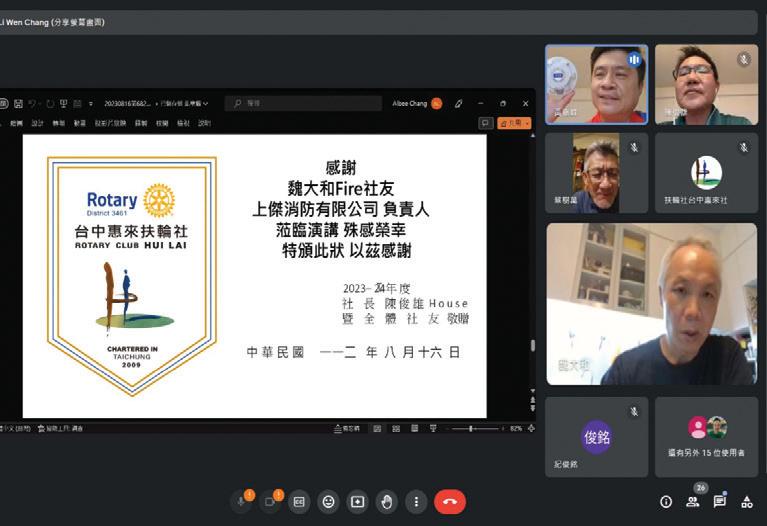Select top-right participant video with glasses
The image size is (767, 526).
(x=706, y=85)
